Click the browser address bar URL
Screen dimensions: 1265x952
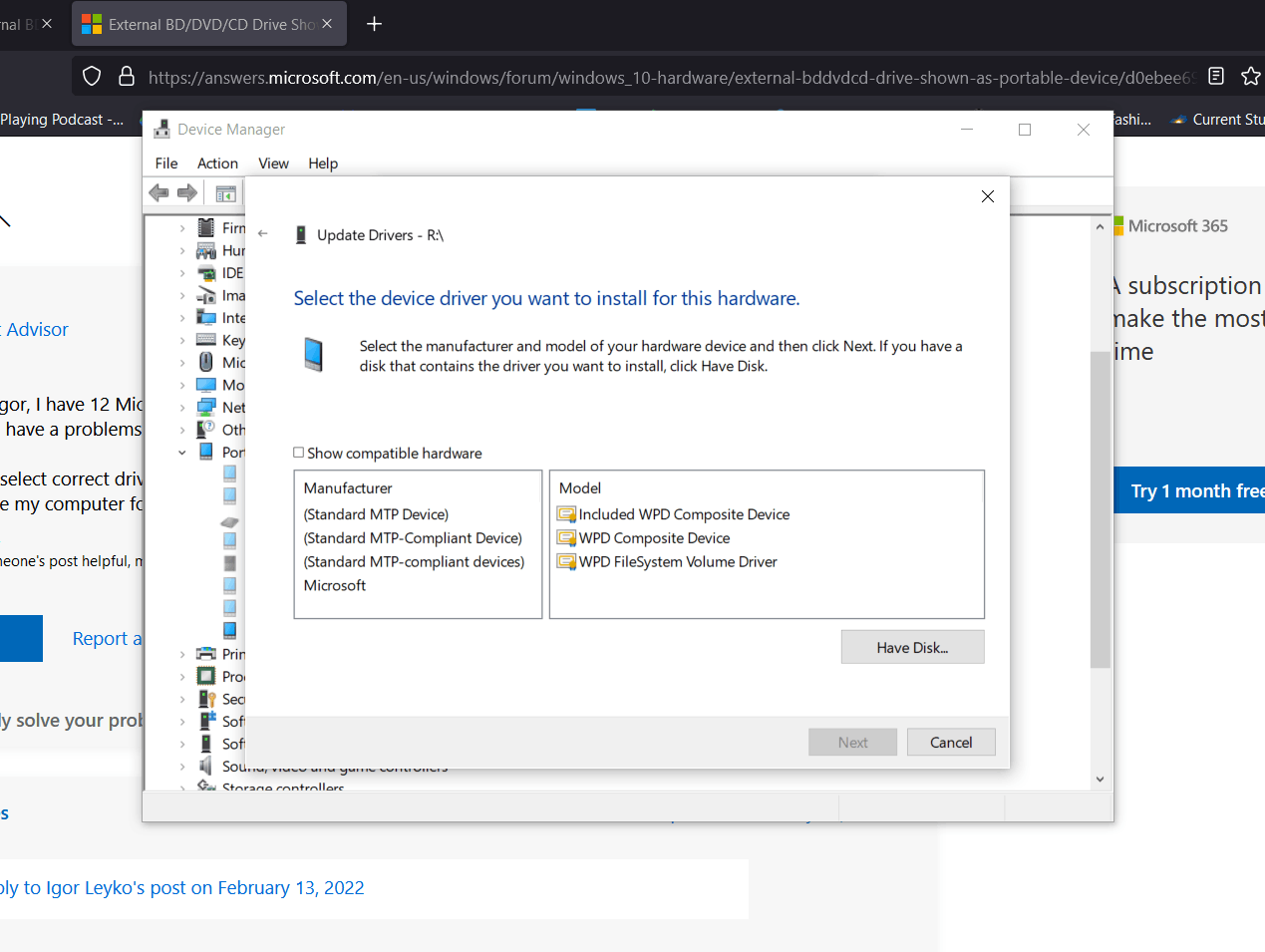click(x=670, y=77)
